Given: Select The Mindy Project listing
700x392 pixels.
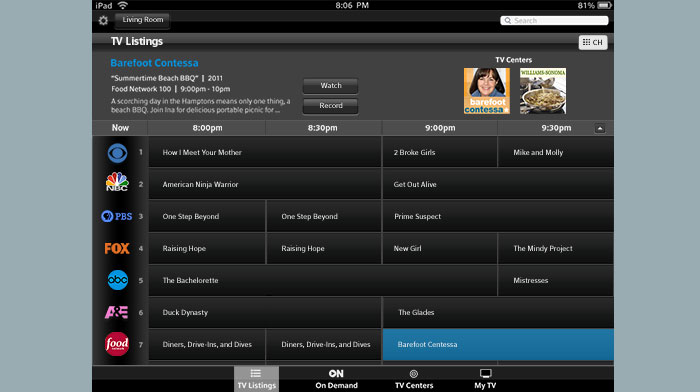Looking at the screenshot, I should coord(556,248).
